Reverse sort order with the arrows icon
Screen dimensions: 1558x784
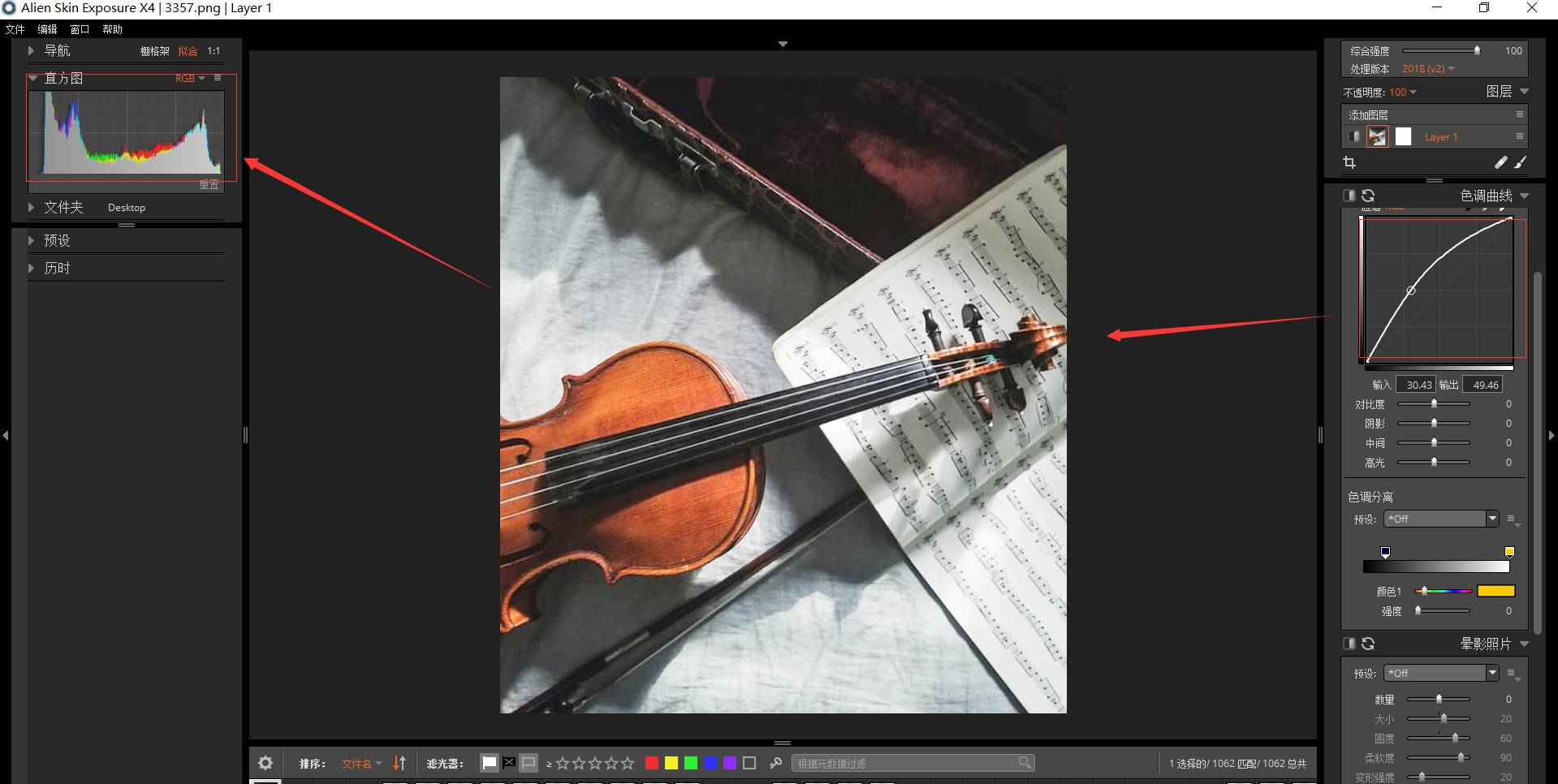coord(399,763)
